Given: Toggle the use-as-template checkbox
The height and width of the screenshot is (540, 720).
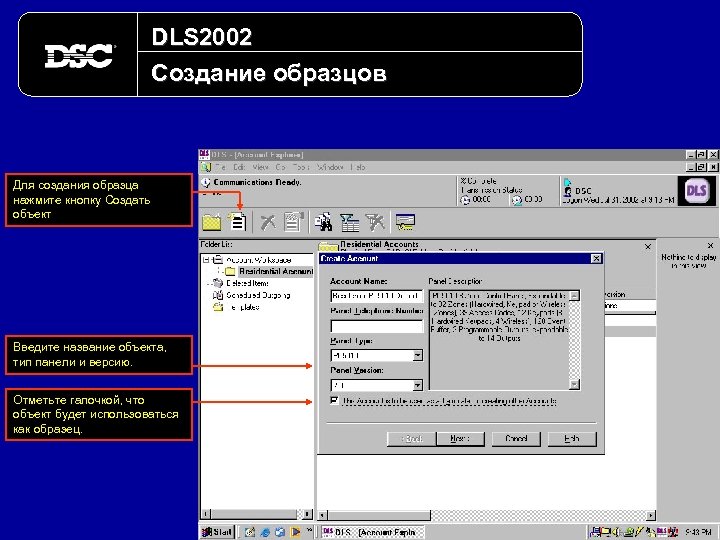Looking at the screenshot, I should tap(334, 400).
